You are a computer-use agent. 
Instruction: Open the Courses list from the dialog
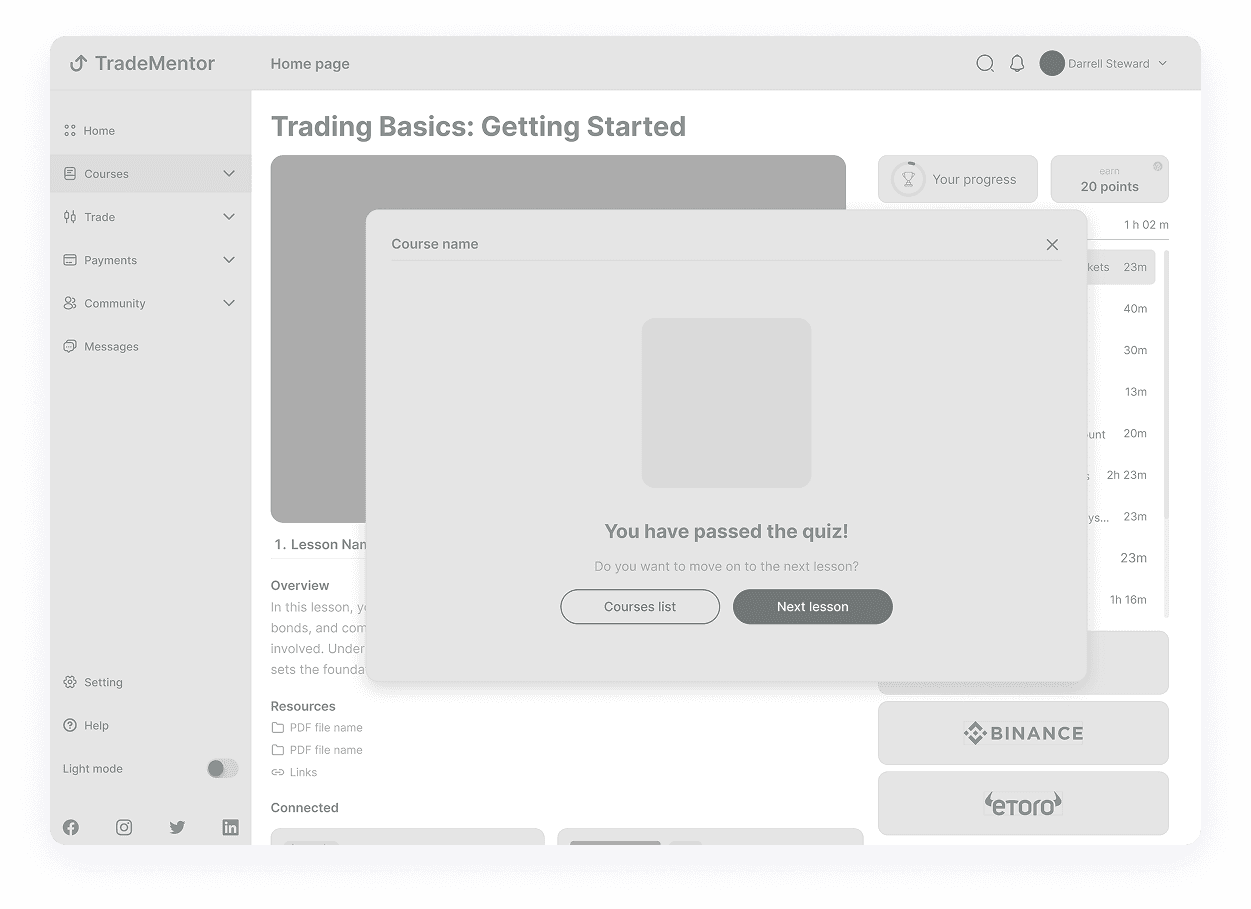[640, 607]
